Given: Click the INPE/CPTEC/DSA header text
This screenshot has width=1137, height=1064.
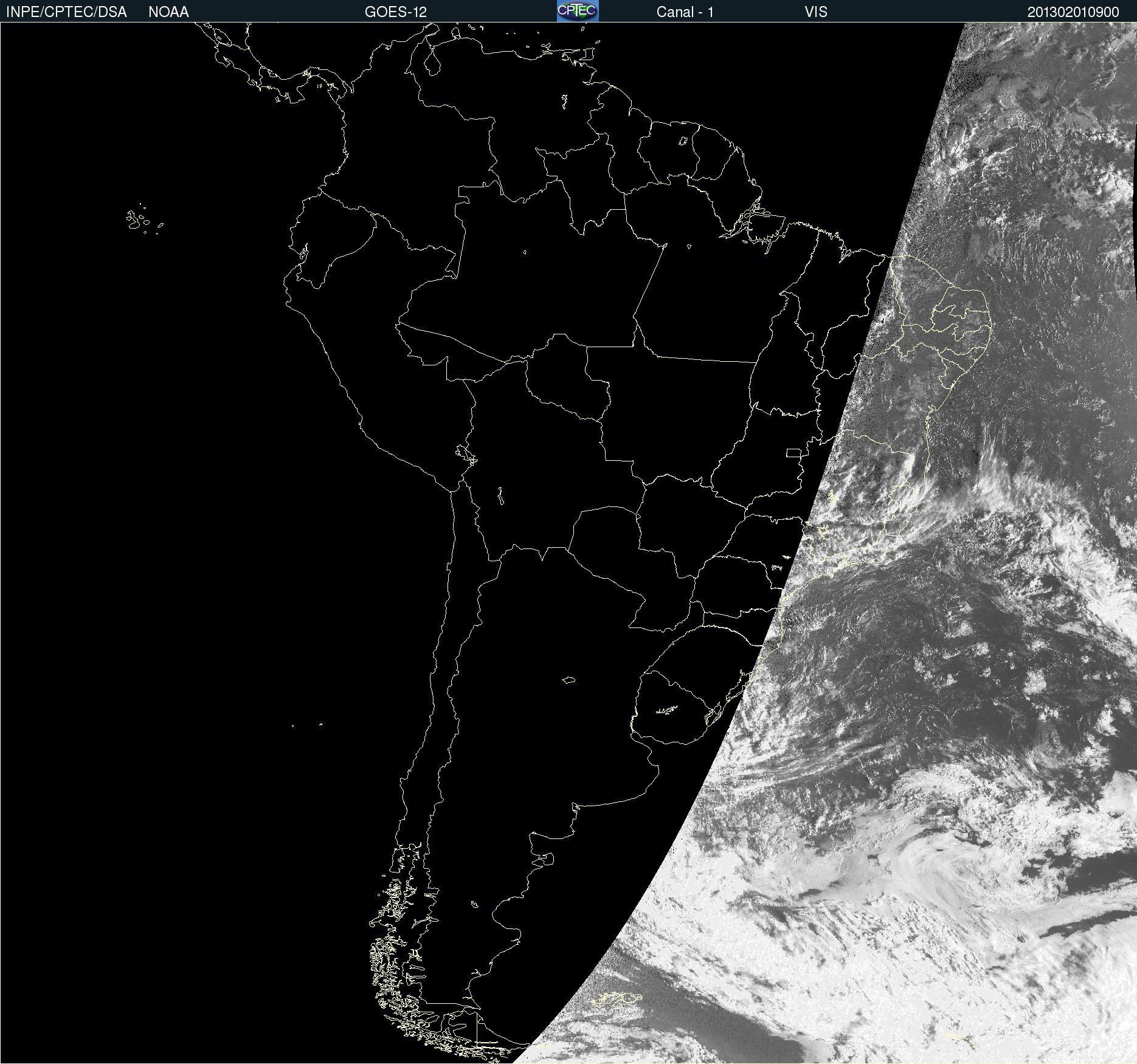Looking at the screenshot, I should (x=66, y=12).
